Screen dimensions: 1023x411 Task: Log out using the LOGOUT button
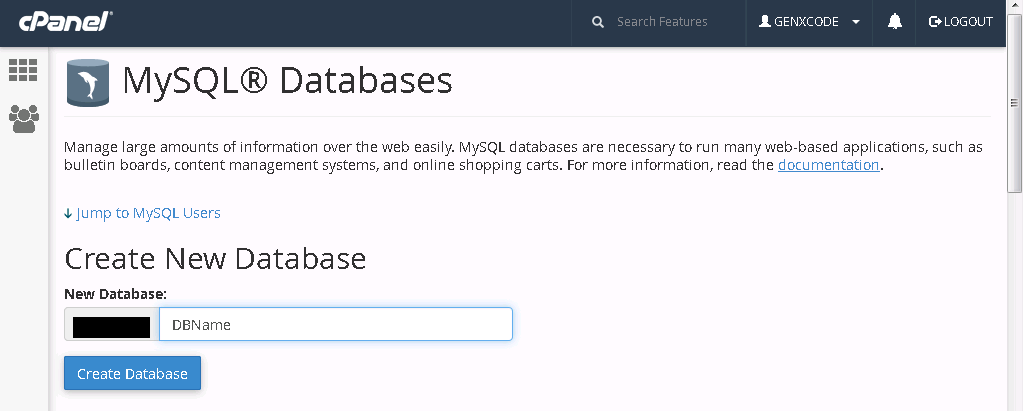(960, 22)
